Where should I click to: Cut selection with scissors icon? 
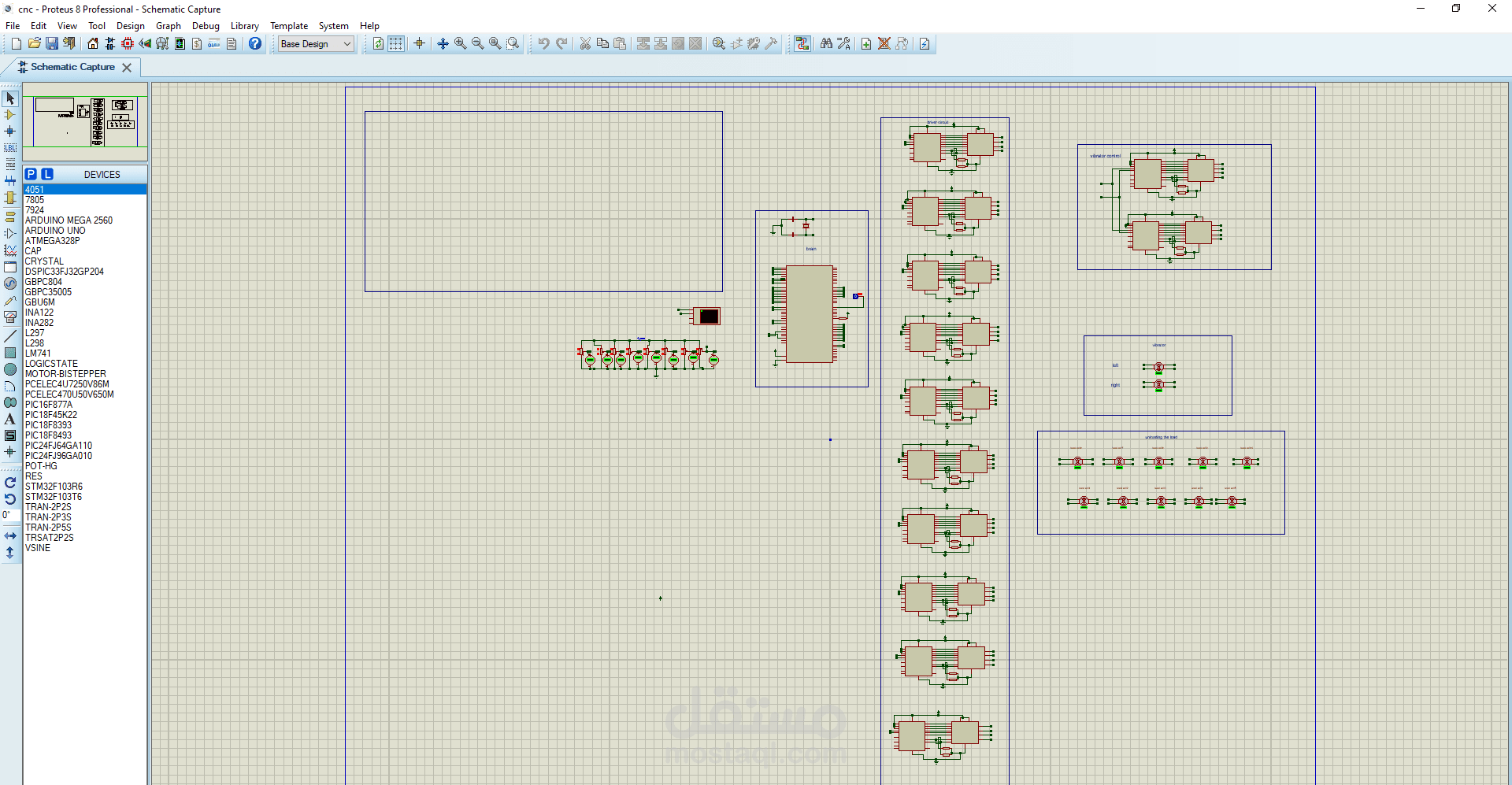585,44
